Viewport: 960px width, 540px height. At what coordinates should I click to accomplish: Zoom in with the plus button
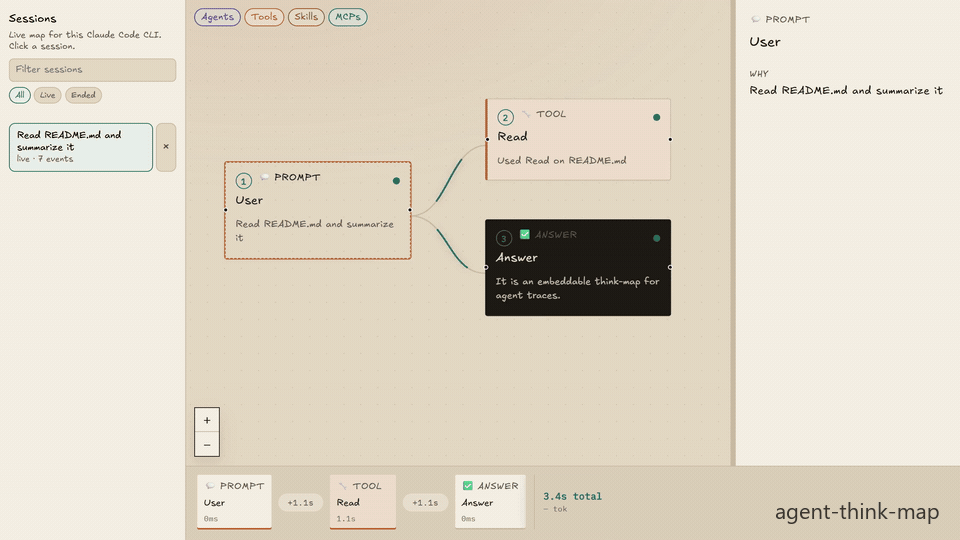point(207,420)
